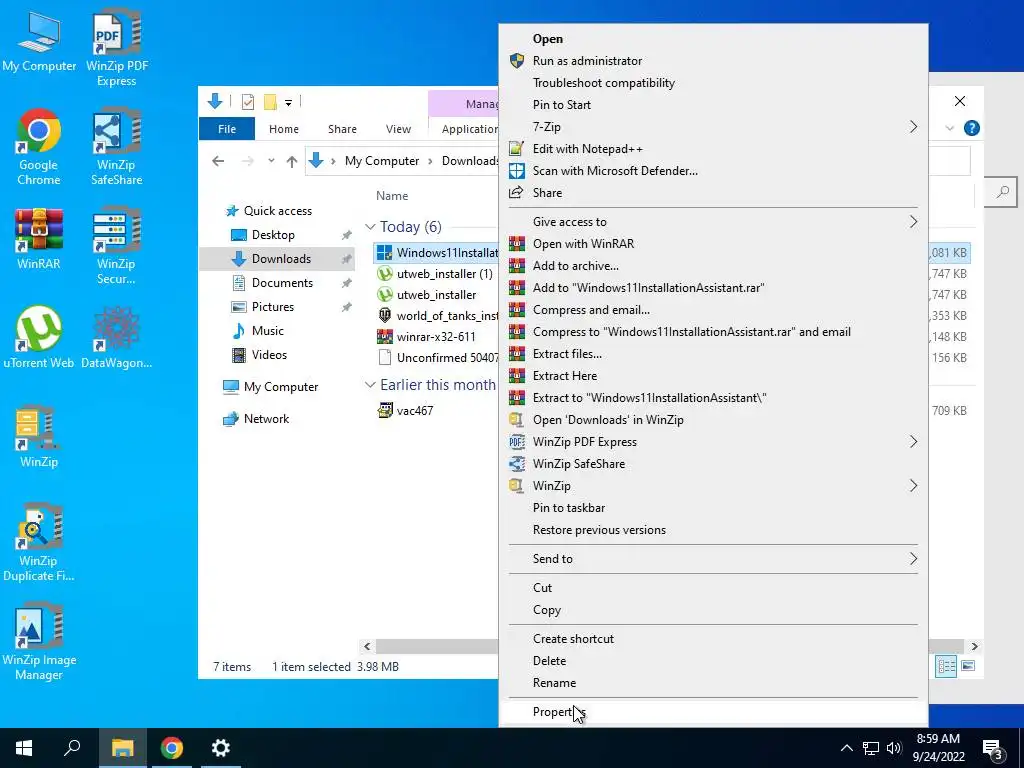Screen dimensions: 1024x768
Task: Launch uTorrent Web desktop shortcut
Action: coord(39,337)
